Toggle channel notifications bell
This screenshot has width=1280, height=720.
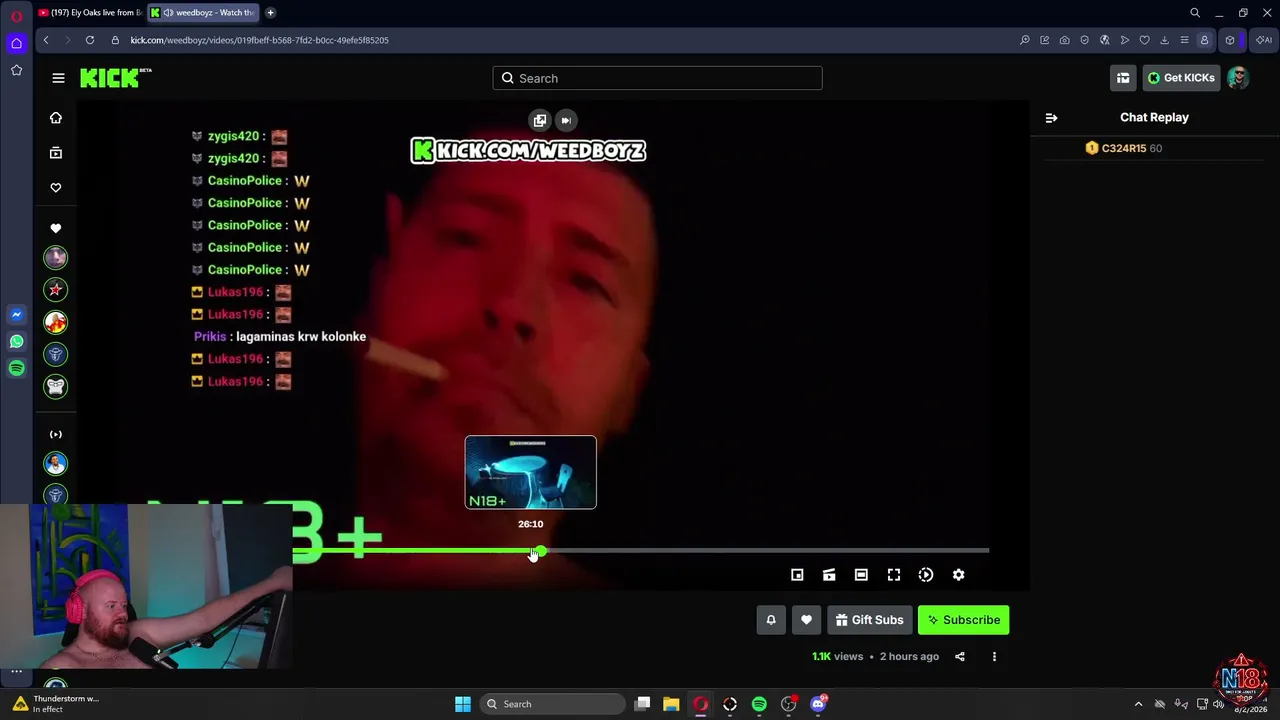[x=771, y=620]
